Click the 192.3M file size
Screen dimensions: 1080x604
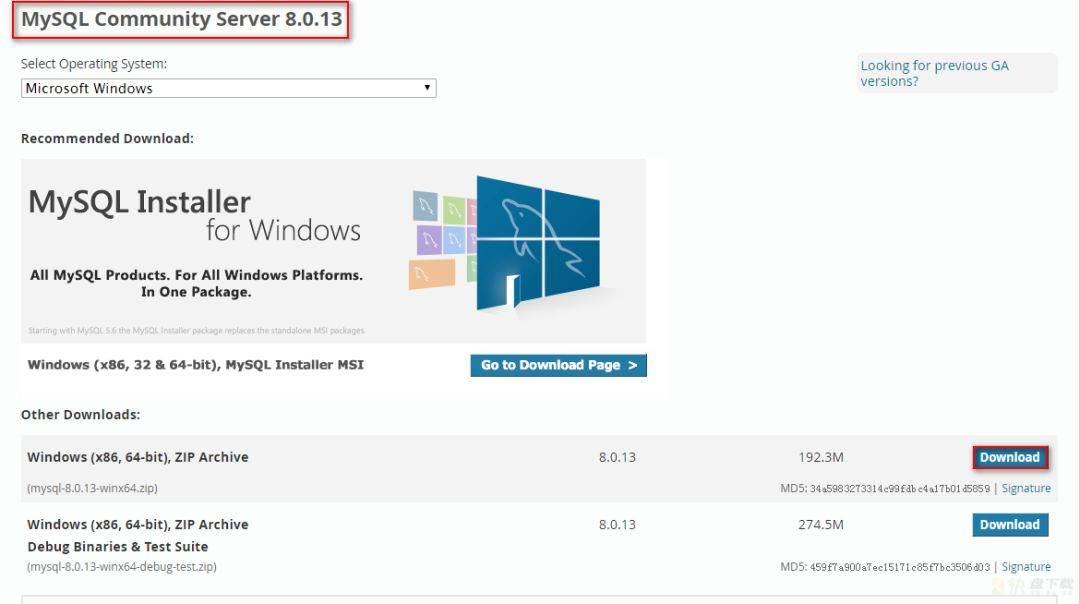pyautogui.click(x=821, y=457)
